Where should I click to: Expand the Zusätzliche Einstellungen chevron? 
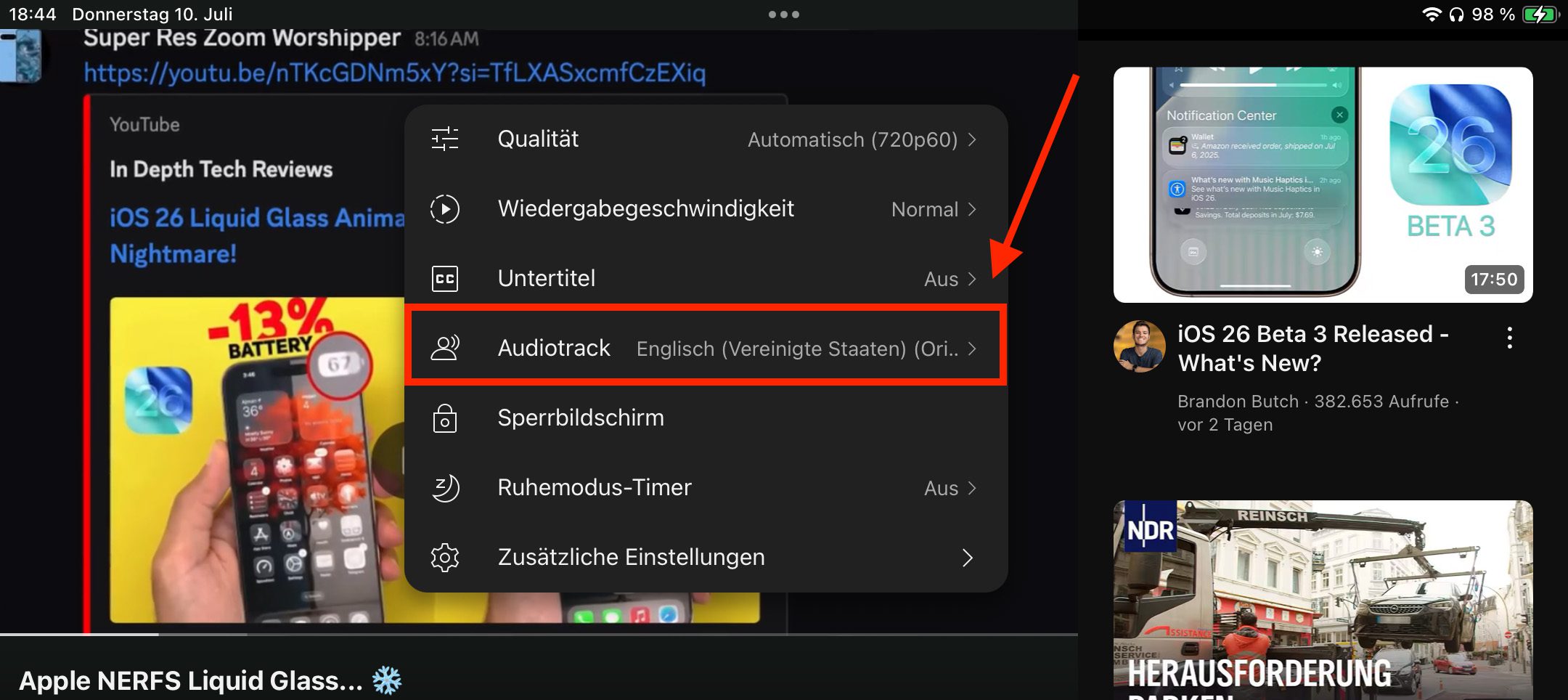(x=967, y=558)
